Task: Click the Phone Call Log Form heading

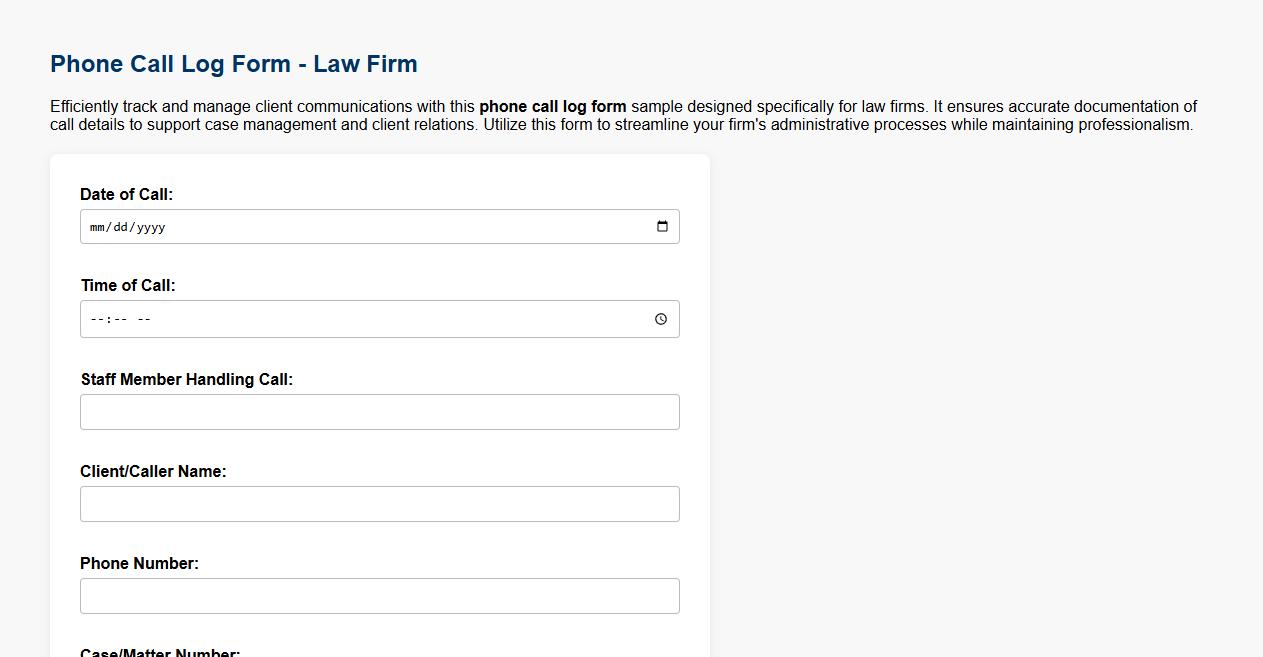Action: [233, 63]
